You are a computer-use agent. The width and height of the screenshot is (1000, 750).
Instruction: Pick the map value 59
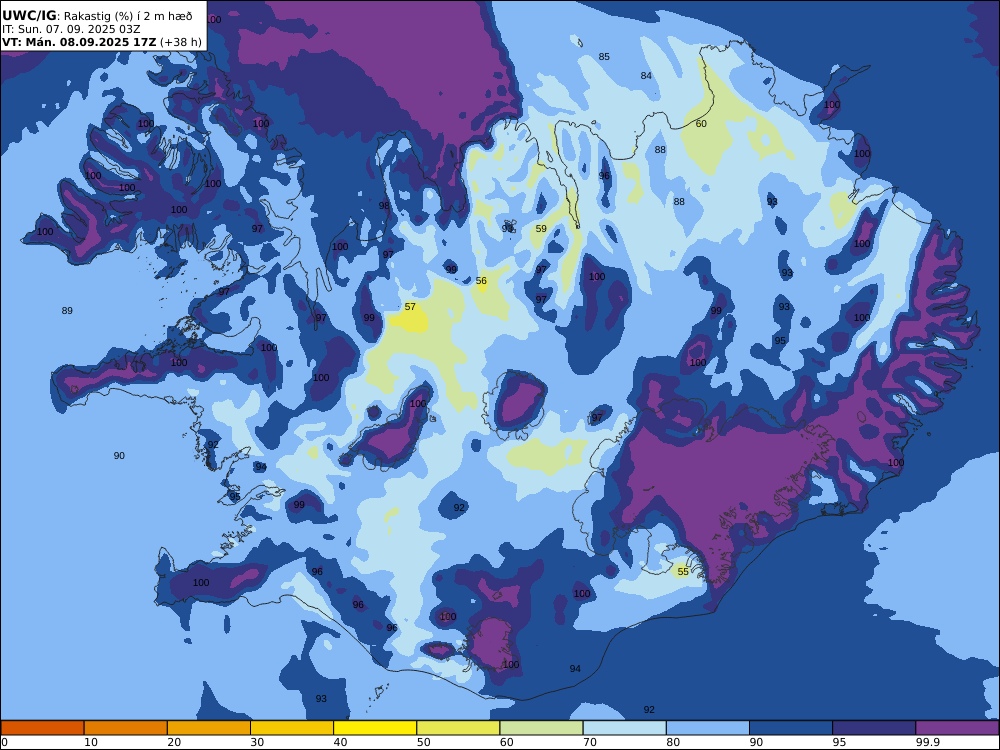pos(541,228)
